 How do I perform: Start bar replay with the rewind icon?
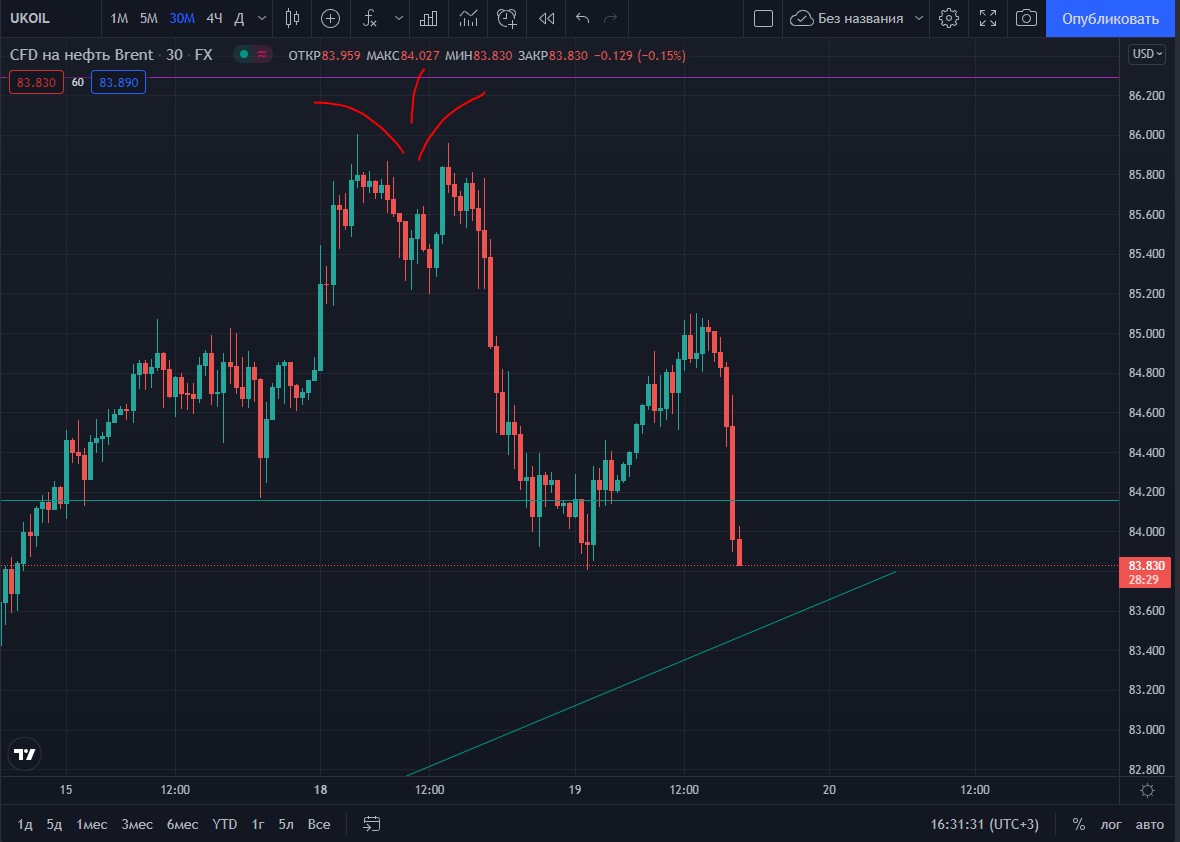click(x=546, y=18)
